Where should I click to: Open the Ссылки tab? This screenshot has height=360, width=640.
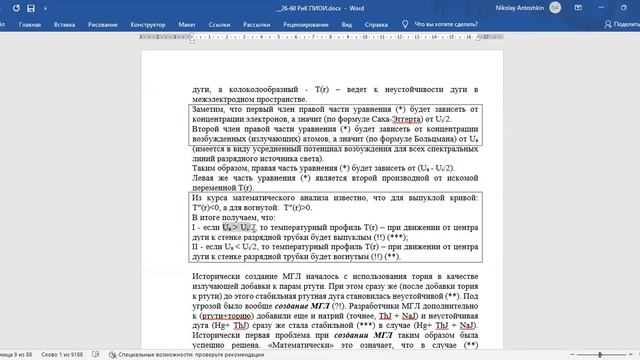[x=219, y=24]
